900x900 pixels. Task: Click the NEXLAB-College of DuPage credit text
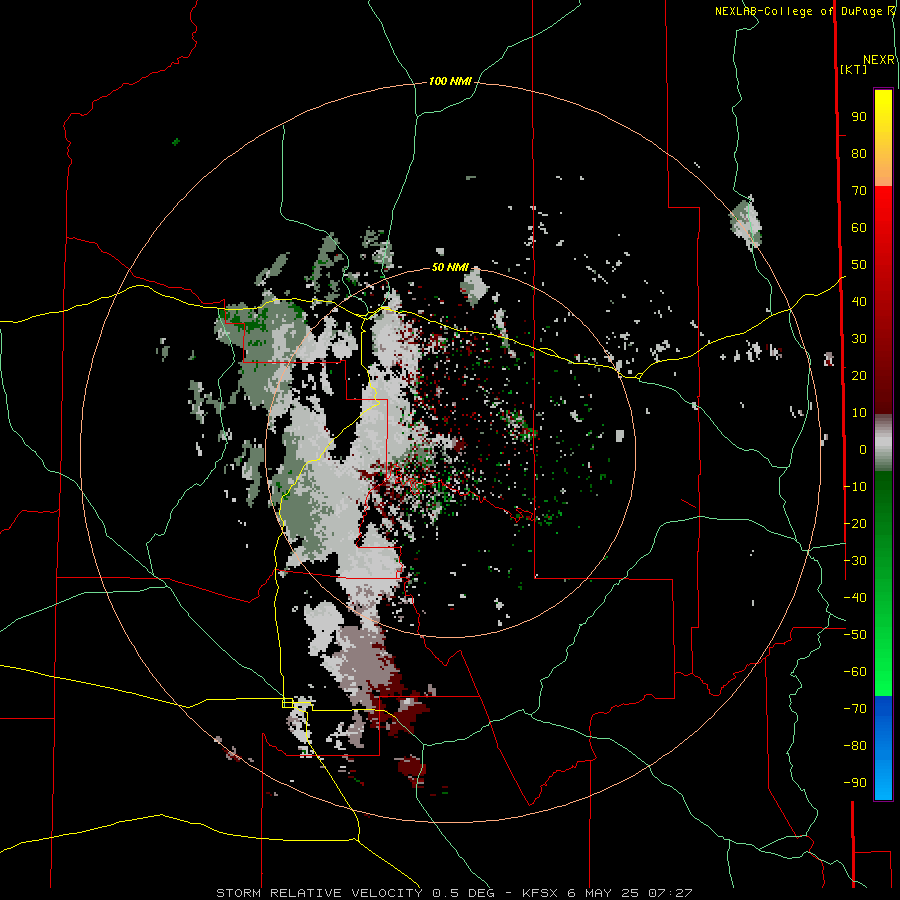pyautogui.click(x=798, y=11)
